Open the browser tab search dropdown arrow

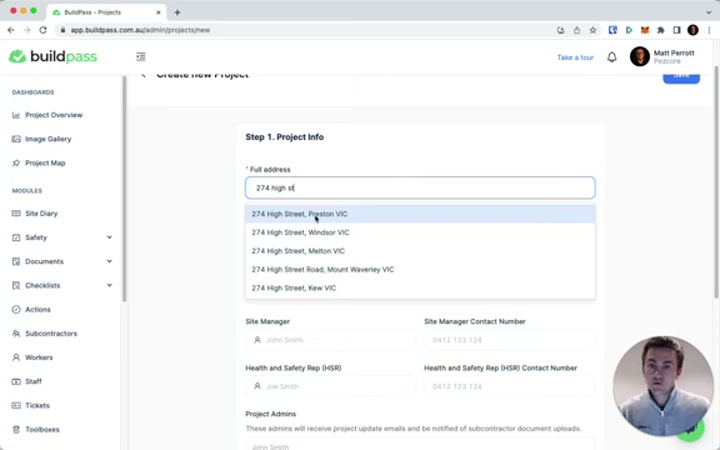coord(709,12)
